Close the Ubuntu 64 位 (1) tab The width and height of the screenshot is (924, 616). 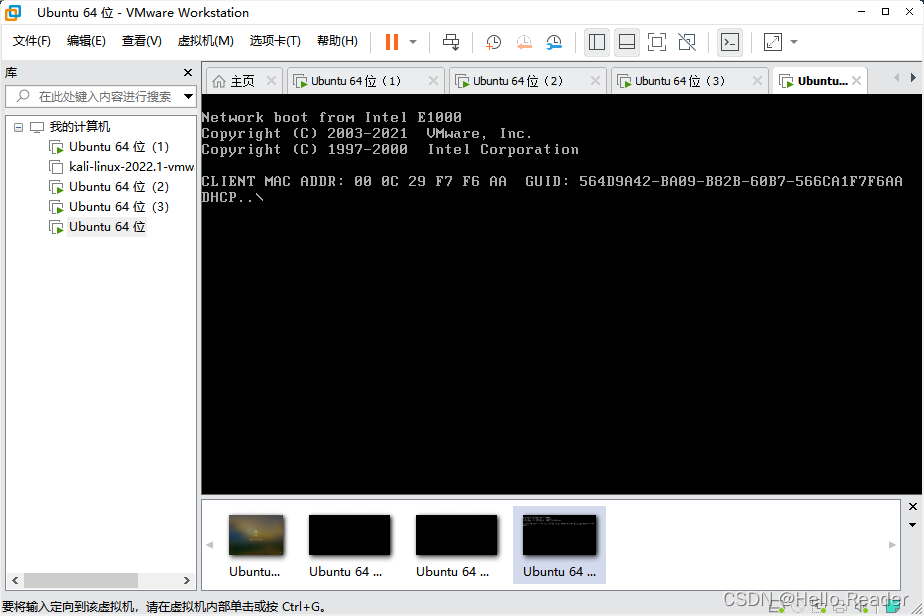[x=433, y=81]
